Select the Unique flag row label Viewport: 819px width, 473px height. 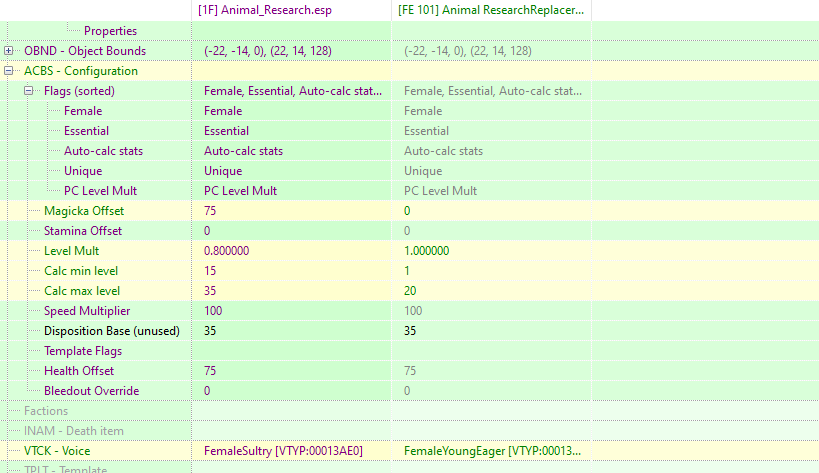(x=83, y=171)
